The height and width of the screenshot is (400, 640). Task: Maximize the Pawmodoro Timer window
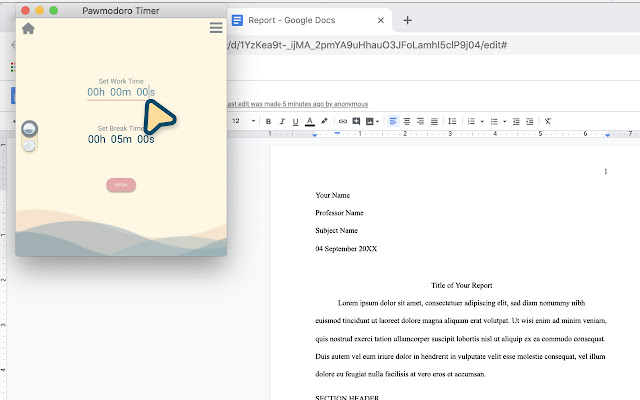(53, 11)
